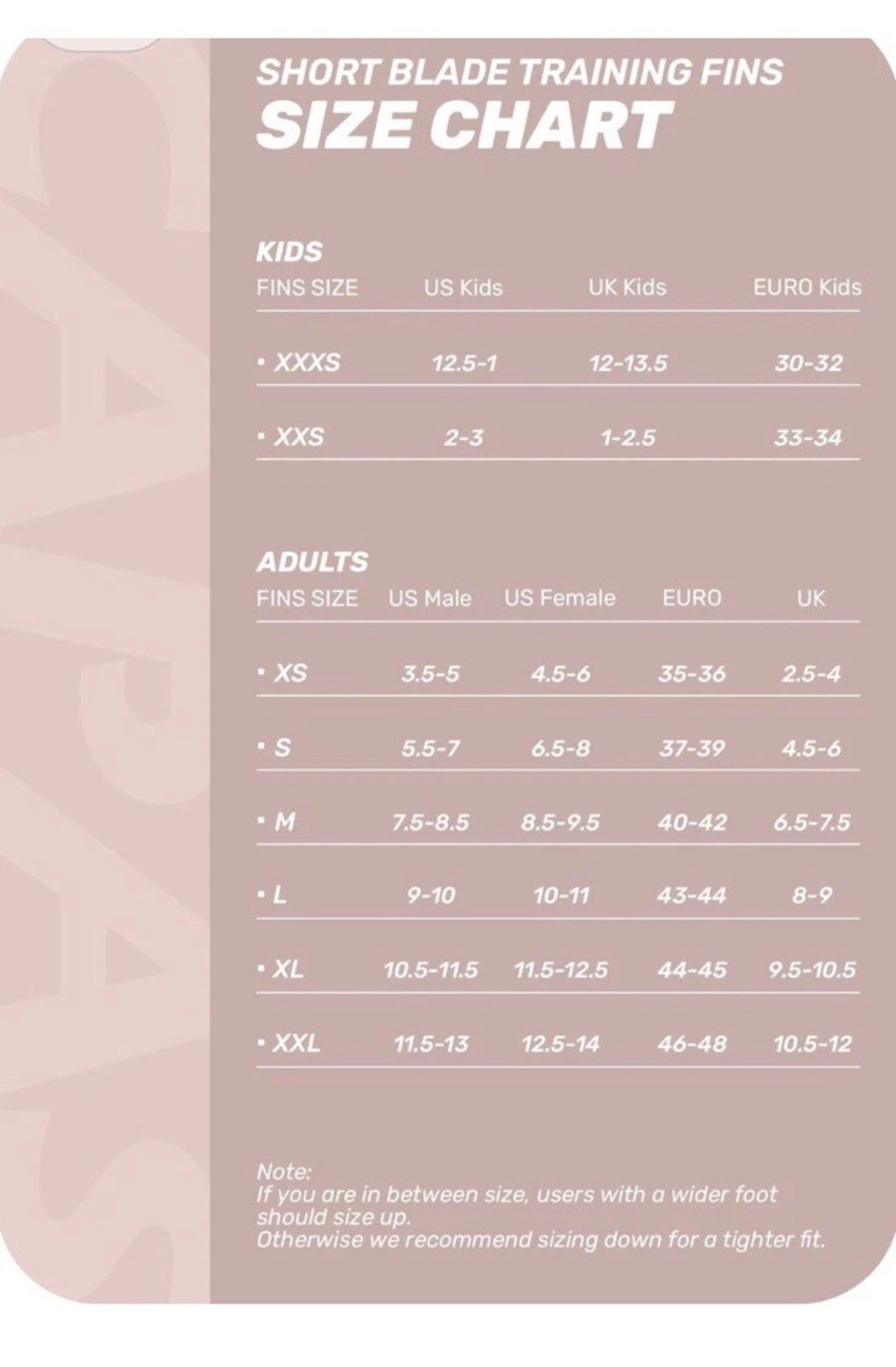
Task: Tap the XS adult fin size label
Action: (290, 672)
